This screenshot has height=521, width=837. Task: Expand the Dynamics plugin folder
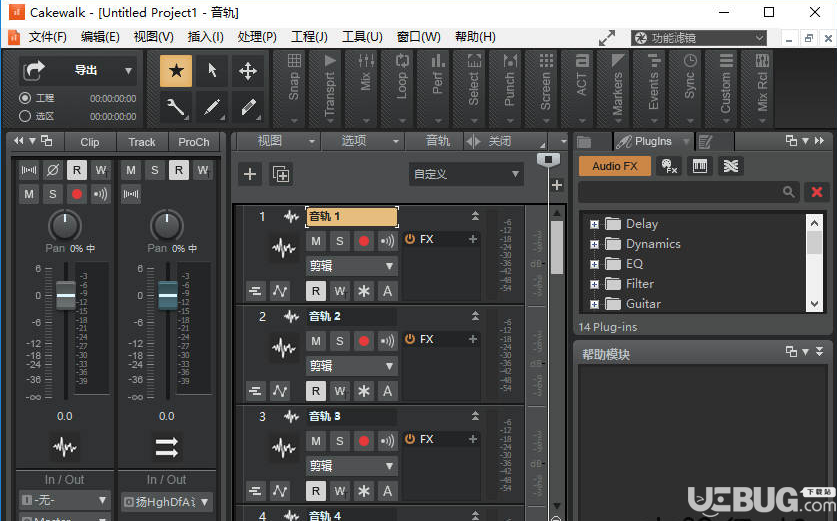(594, 244)
